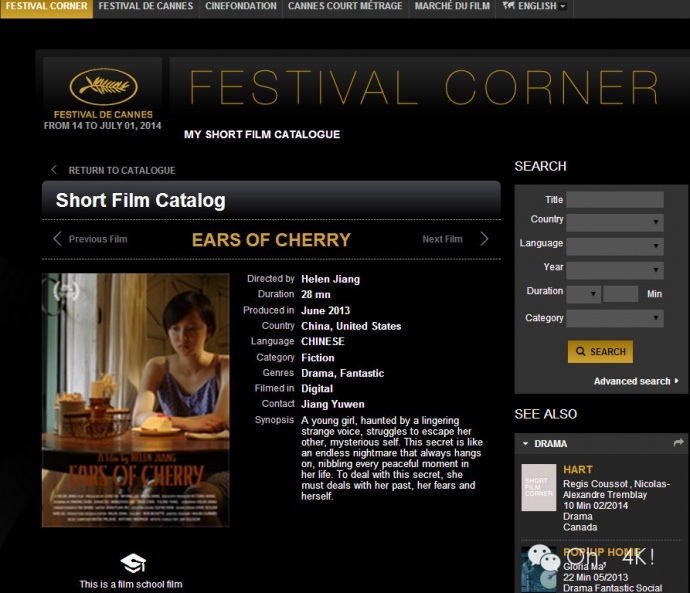The image size is (690, 593).
Task: Open the Language dropdown in search
Action: tap(615, 246)
